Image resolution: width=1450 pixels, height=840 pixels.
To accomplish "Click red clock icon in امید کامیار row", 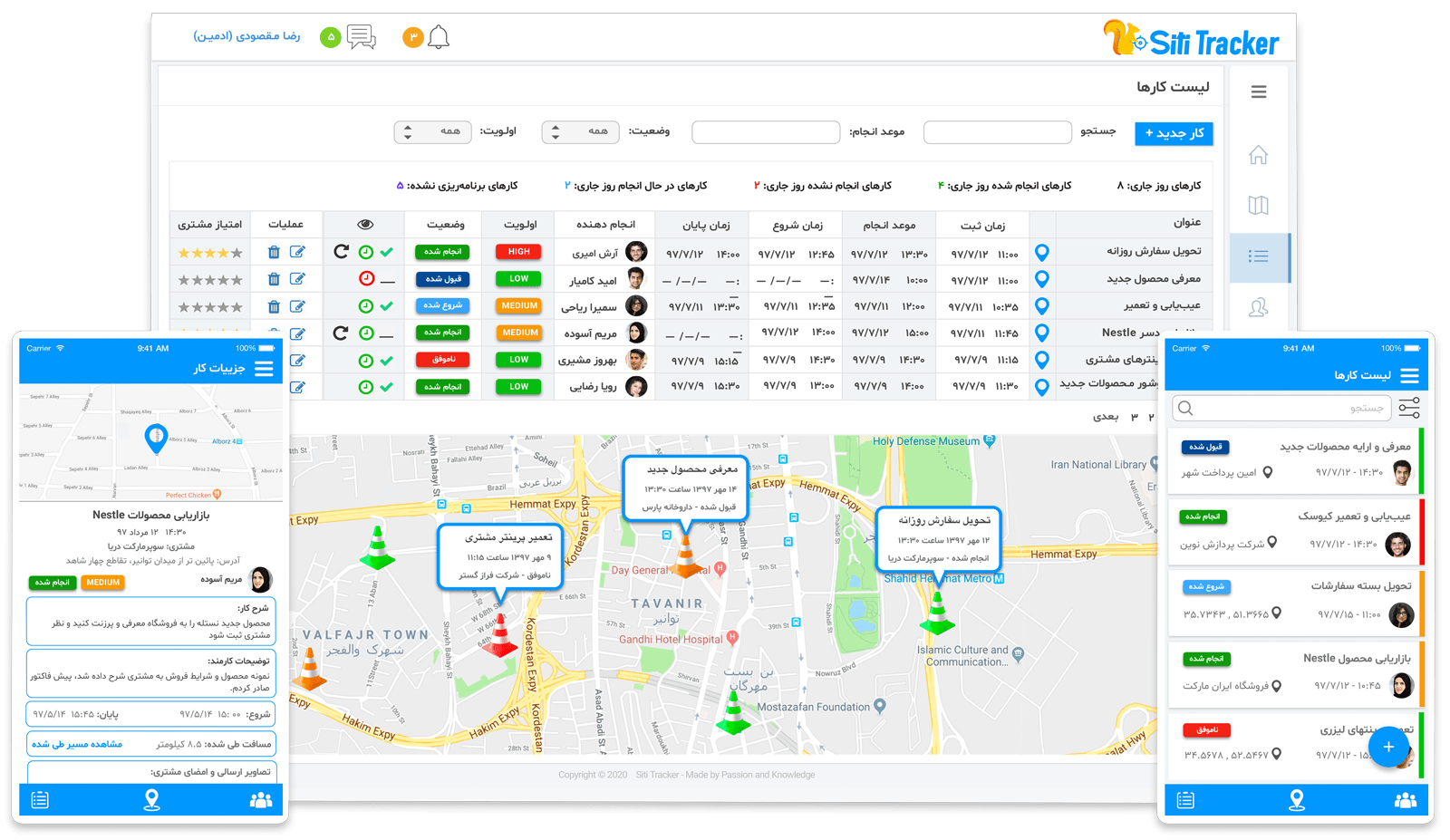I will coord(366,279).
